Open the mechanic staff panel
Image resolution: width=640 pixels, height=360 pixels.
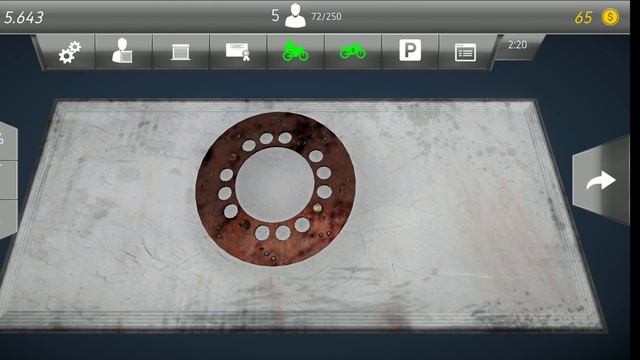coord(122,51)
